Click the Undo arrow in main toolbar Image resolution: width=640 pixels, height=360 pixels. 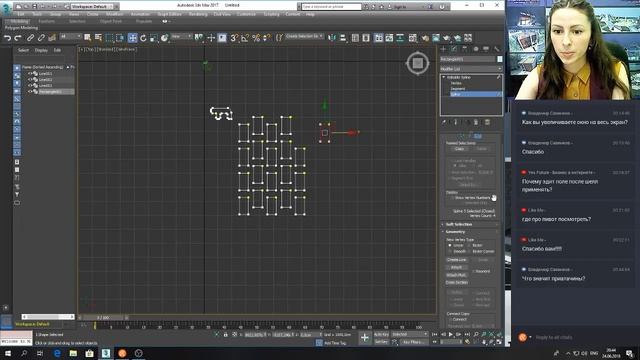pyautogui.click(x=7, y=38)
